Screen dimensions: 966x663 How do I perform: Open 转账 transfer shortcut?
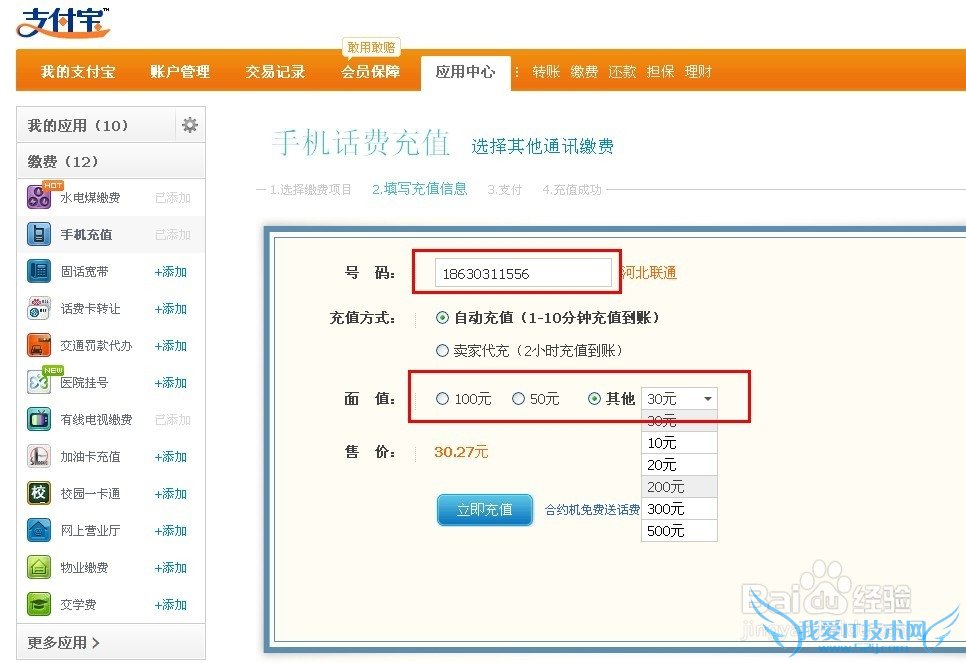click(x=546, y=71)
